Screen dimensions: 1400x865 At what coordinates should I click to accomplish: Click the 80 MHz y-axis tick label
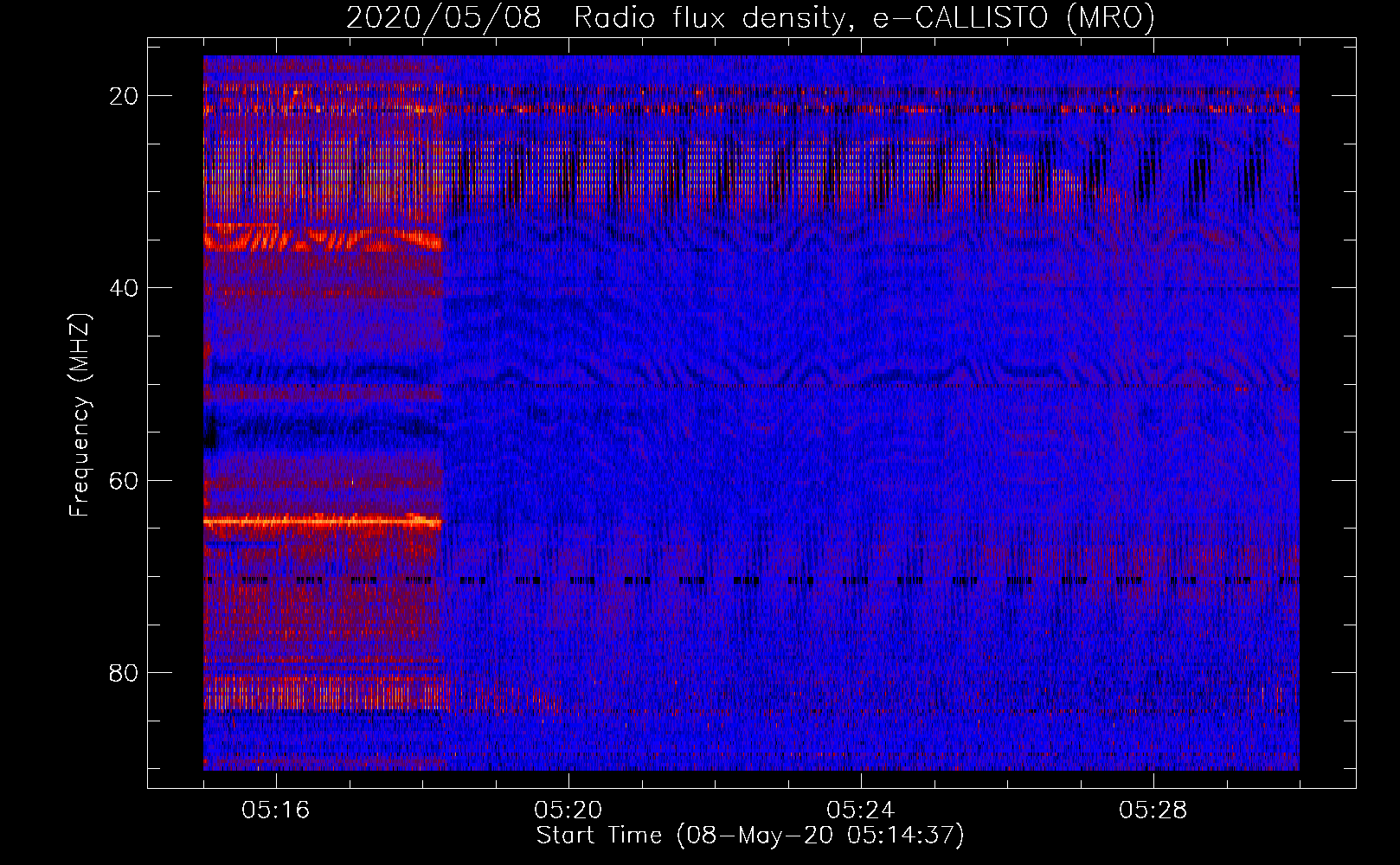[x=124, y=672]
